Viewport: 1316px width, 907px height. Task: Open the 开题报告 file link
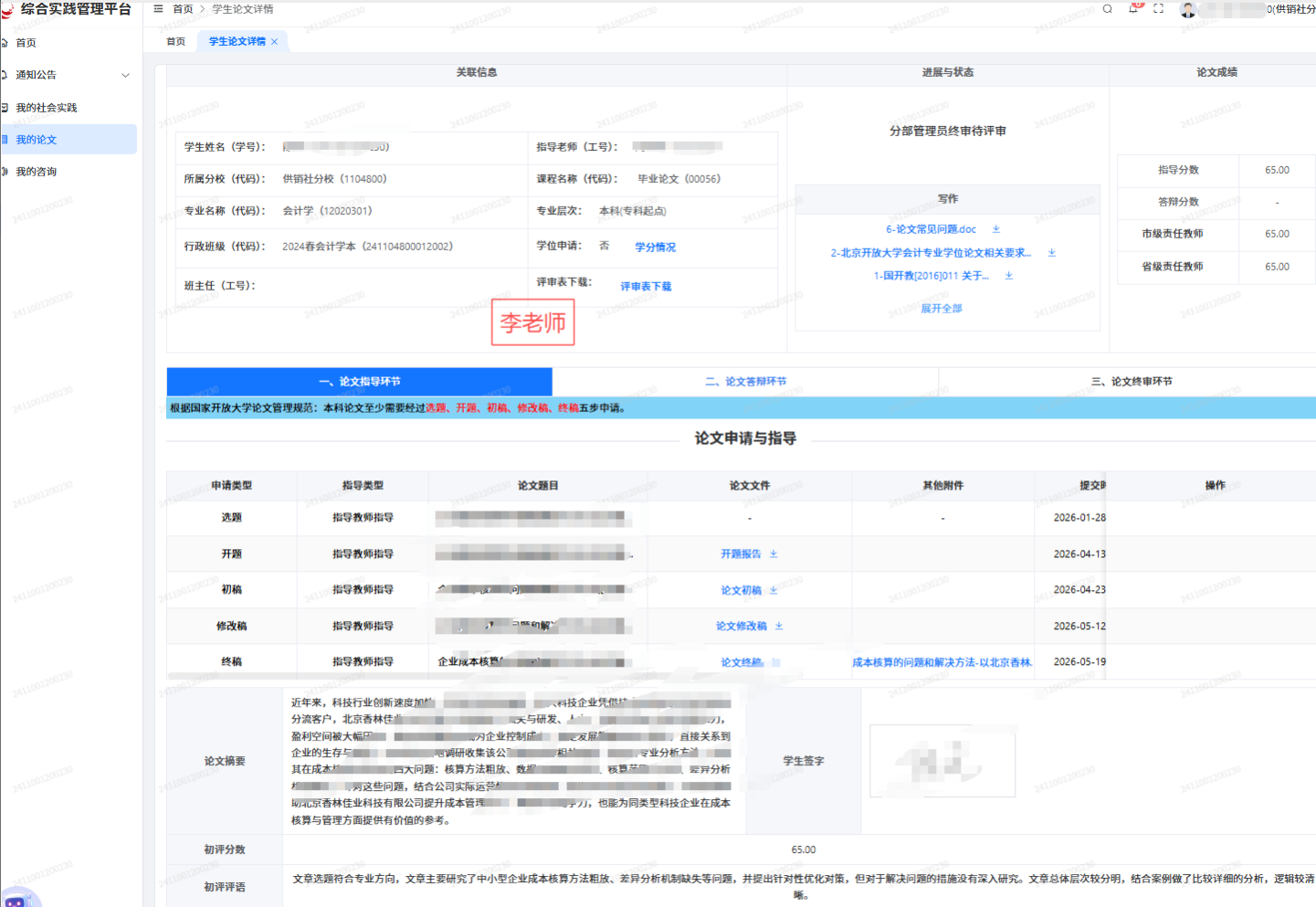point(741,554)
